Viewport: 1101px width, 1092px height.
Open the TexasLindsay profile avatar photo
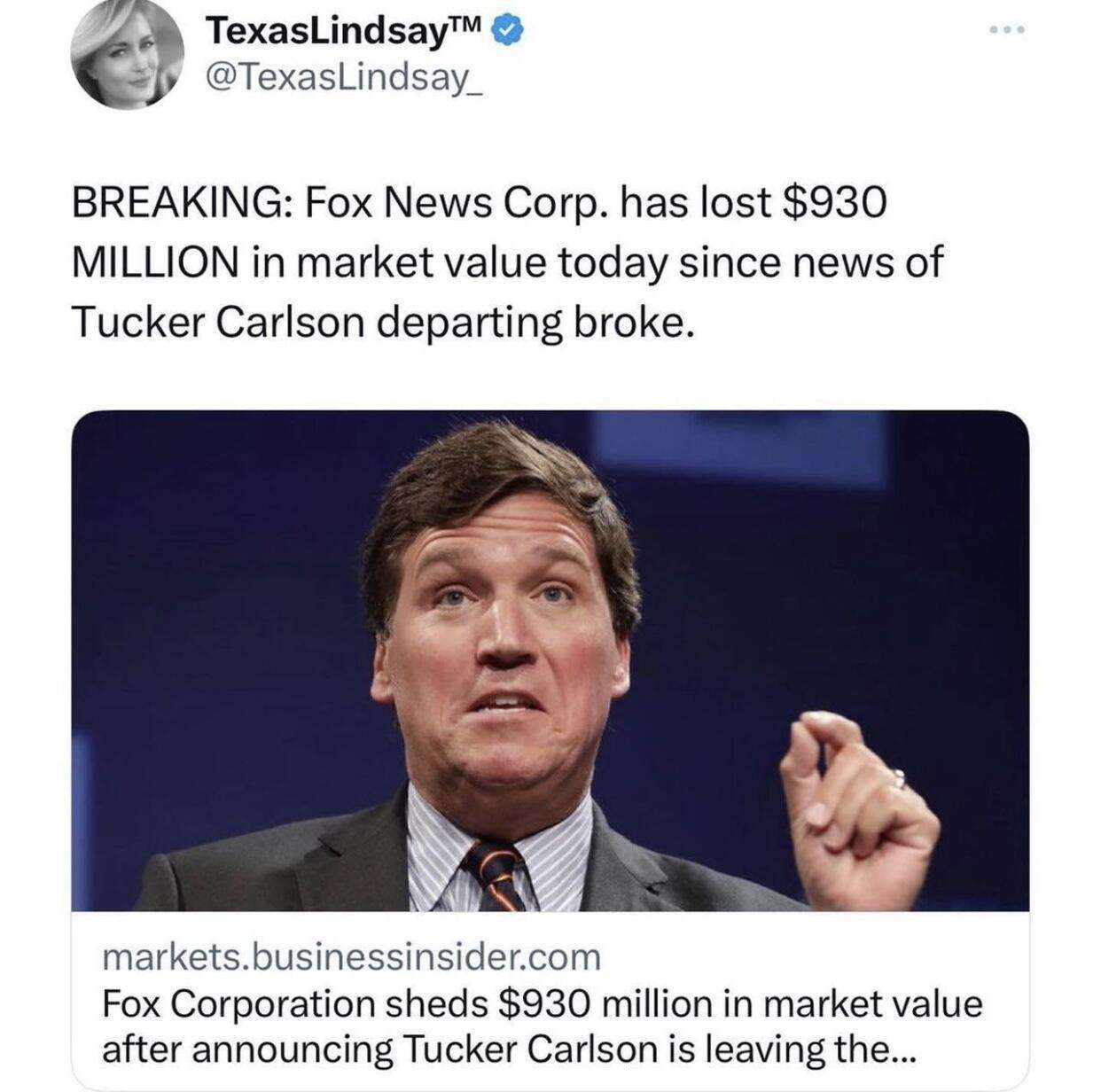126,55
